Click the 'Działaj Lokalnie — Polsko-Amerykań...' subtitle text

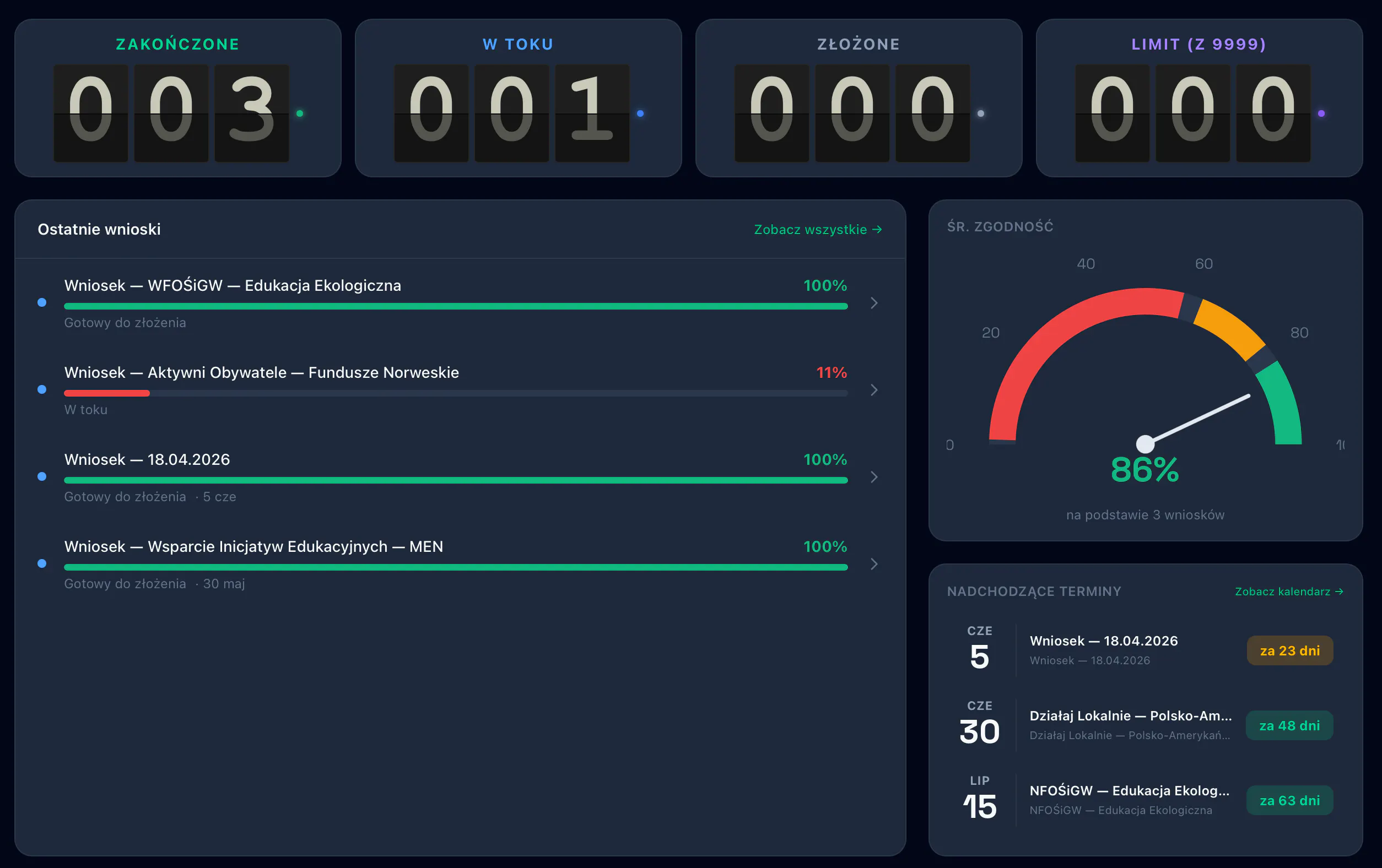click(1130, 735)
